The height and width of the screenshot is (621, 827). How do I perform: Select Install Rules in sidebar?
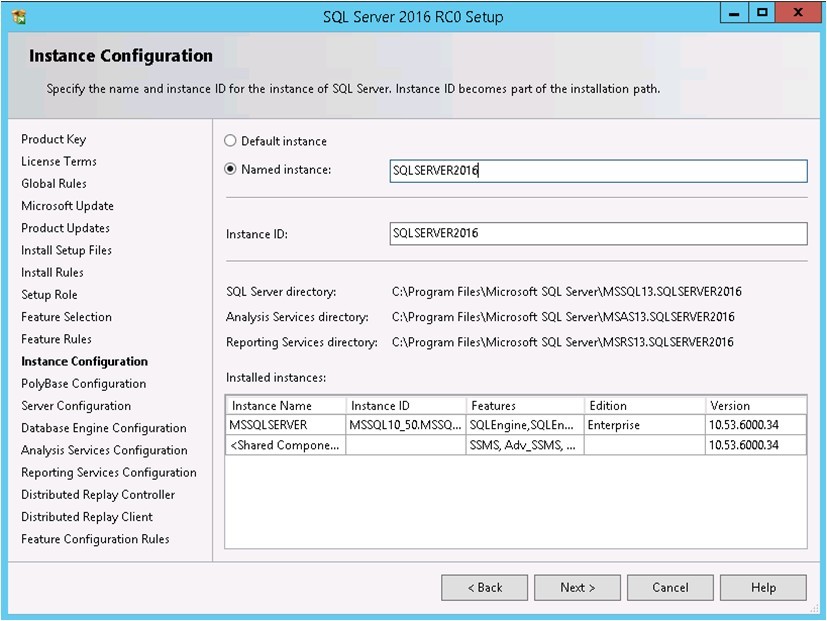[52, 272]
